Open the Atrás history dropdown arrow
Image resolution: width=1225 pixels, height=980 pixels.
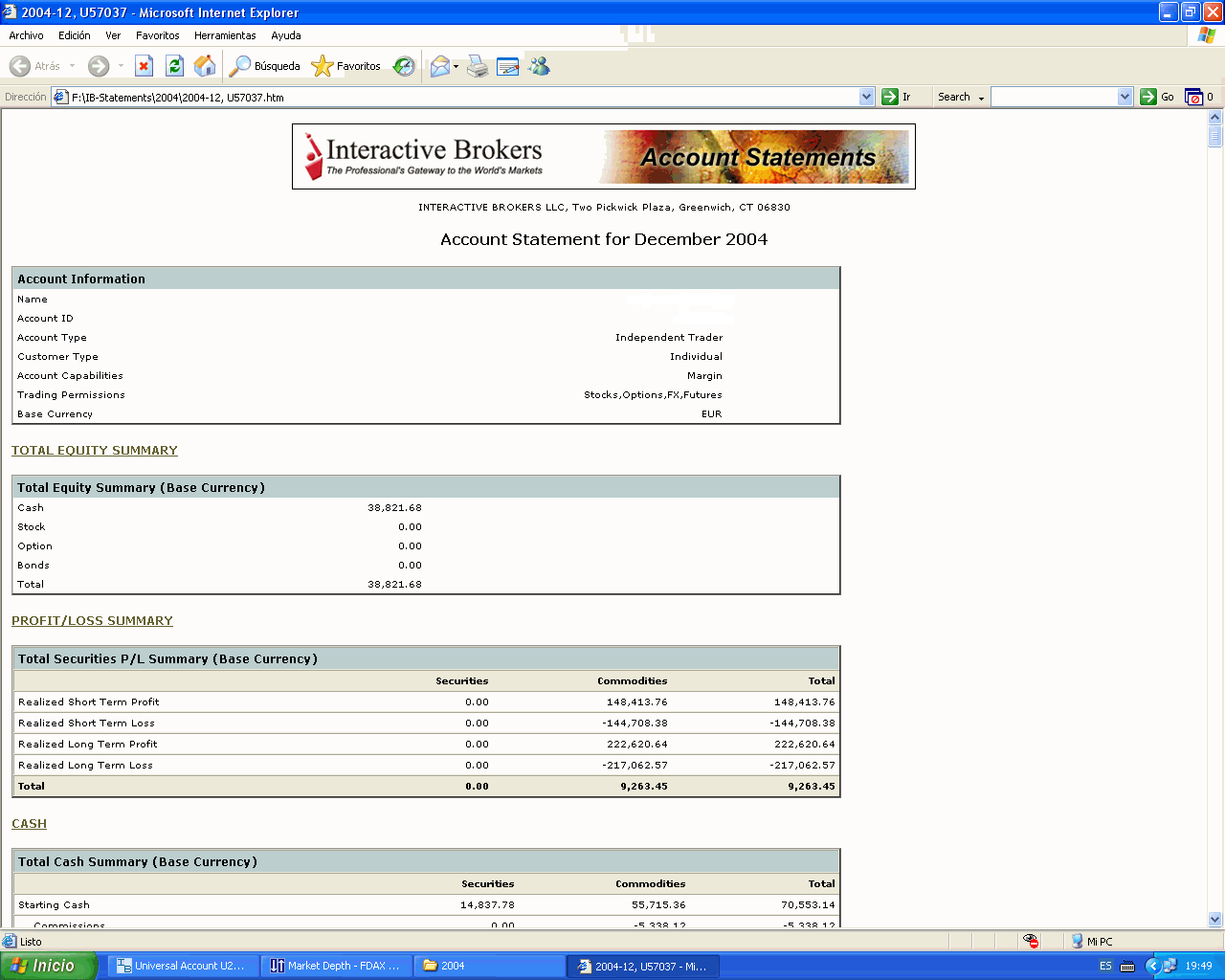[72, 66]
